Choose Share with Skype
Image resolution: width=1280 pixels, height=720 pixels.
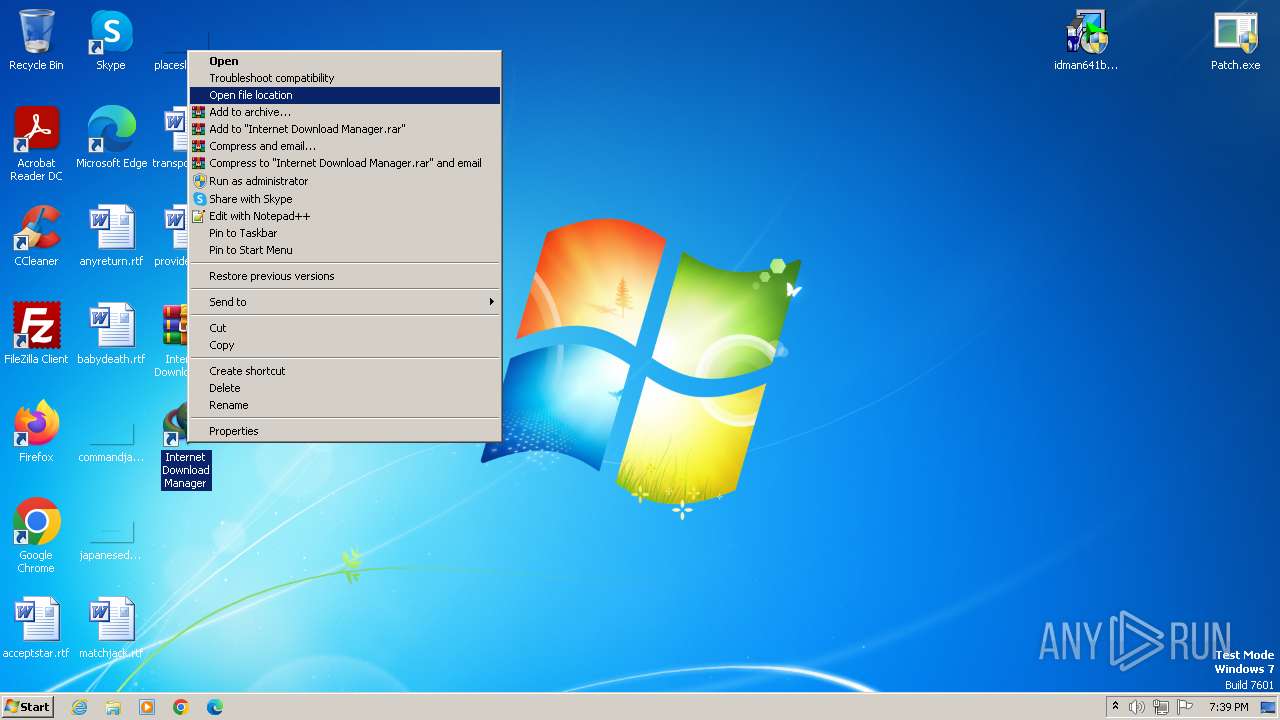coord(345,199)
